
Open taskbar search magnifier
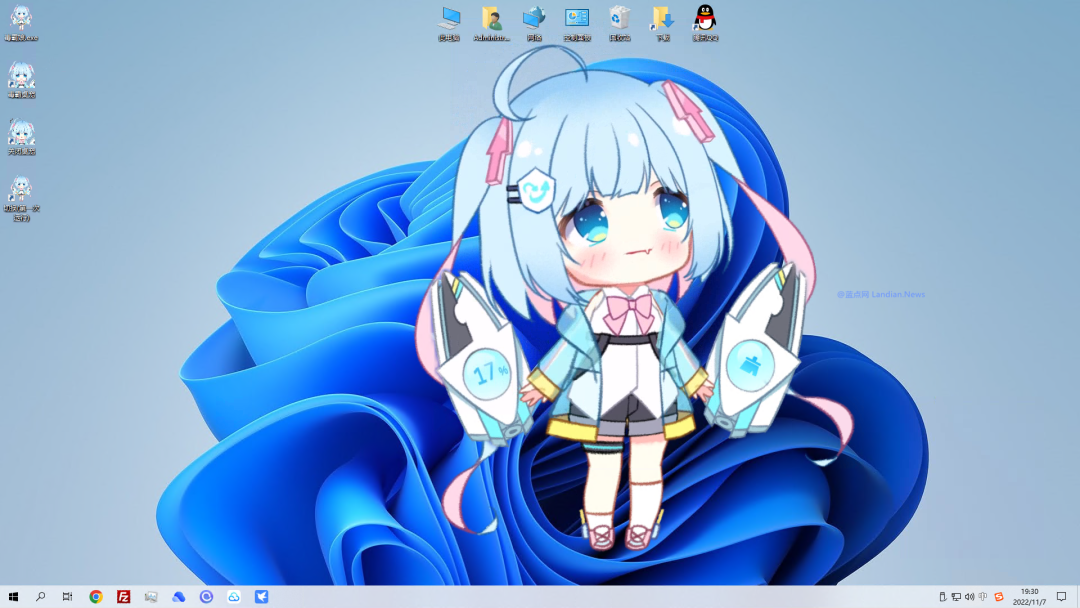(x=41, y=596)
